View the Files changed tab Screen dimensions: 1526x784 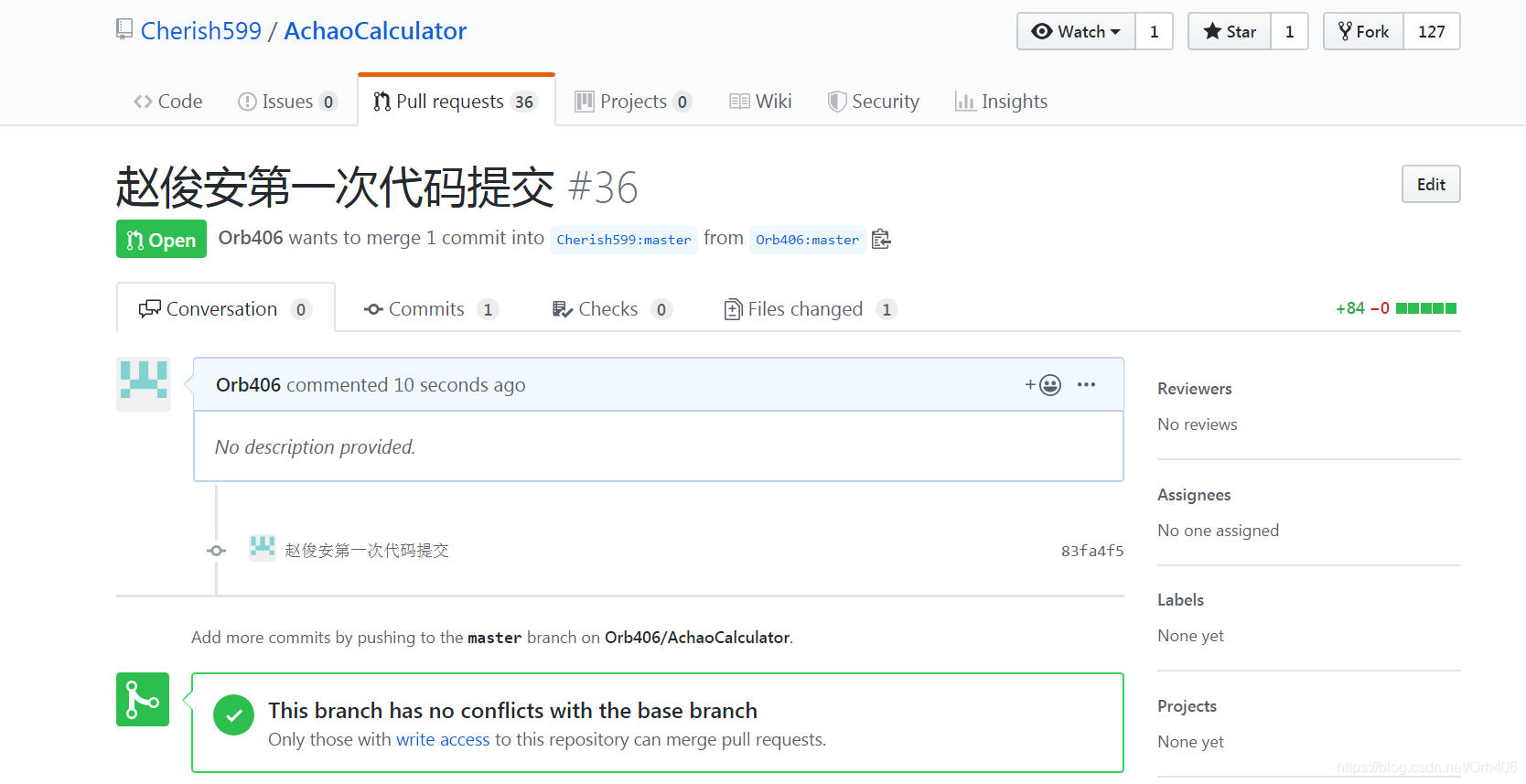(811, 309)
